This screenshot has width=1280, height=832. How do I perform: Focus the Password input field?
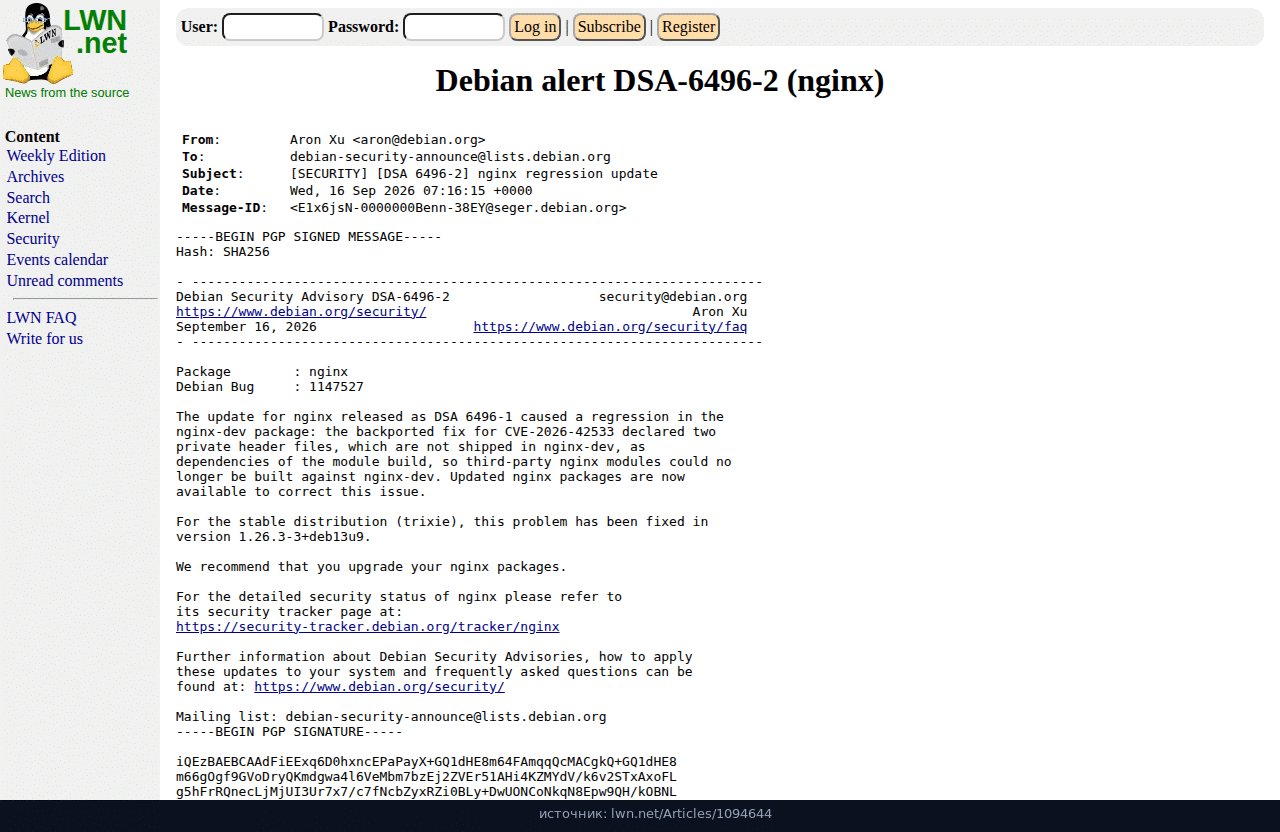(454, 27)
